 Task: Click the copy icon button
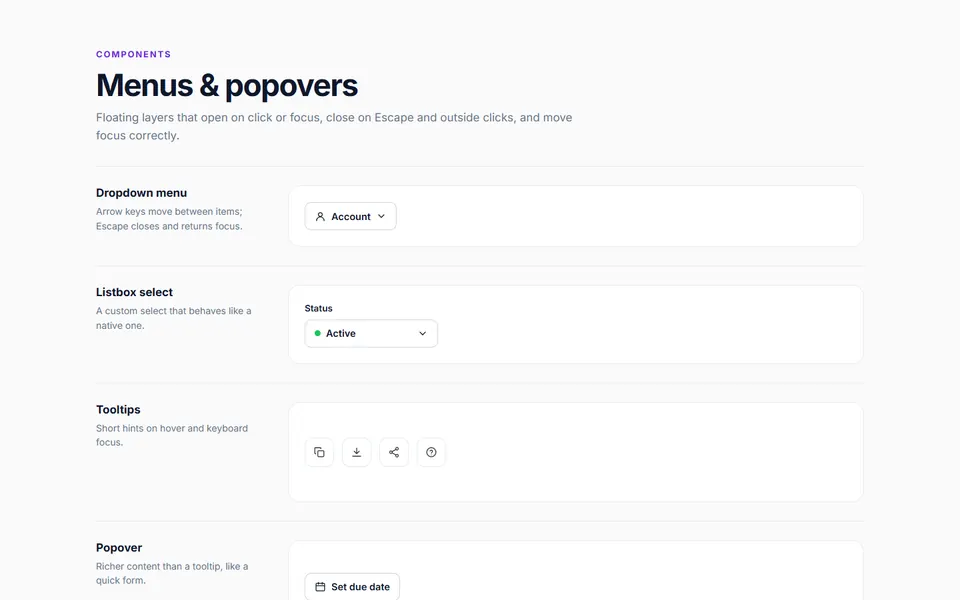(x=319, y=452)
